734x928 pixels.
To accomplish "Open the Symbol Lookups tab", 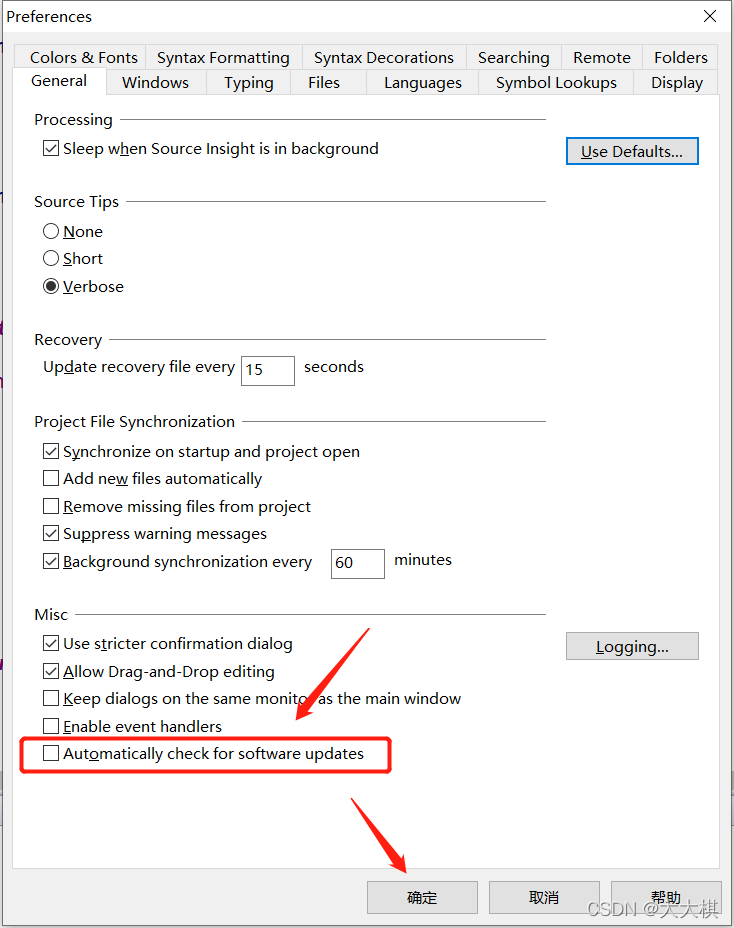I will tap(556, 82).
